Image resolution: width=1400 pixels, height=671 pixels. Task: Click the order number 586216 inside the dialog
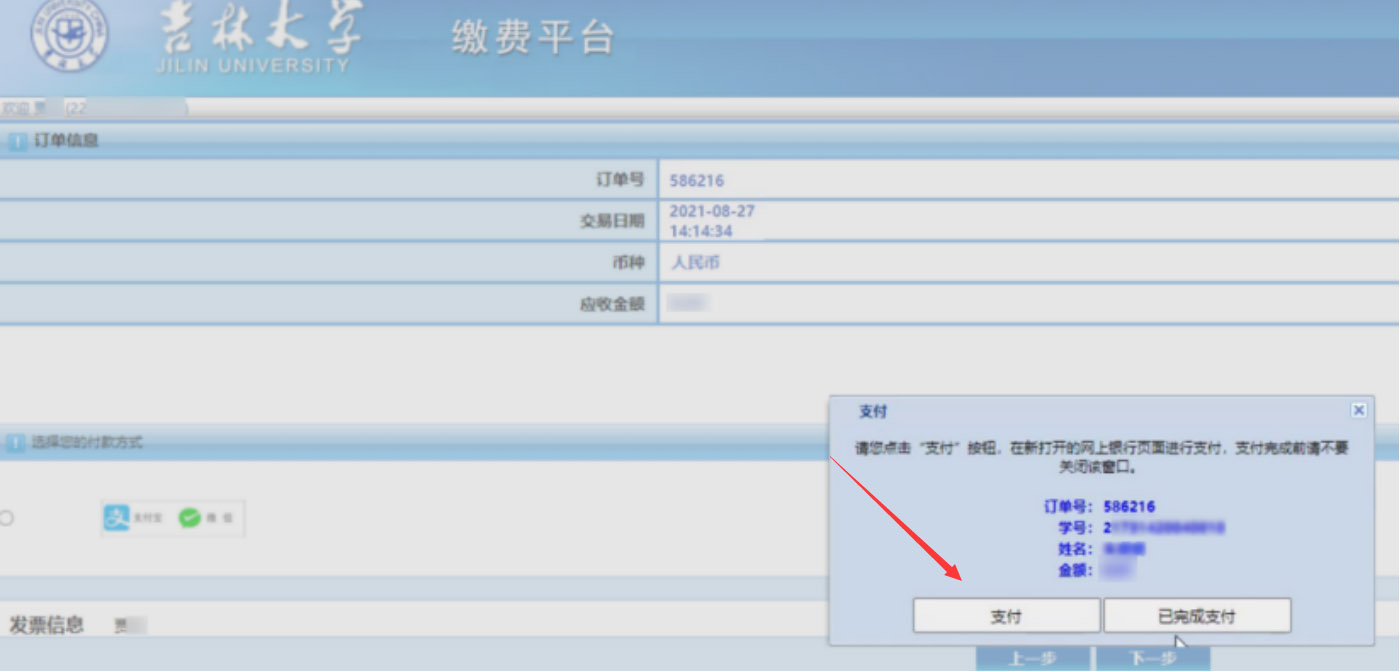(x=1130, y=507)
